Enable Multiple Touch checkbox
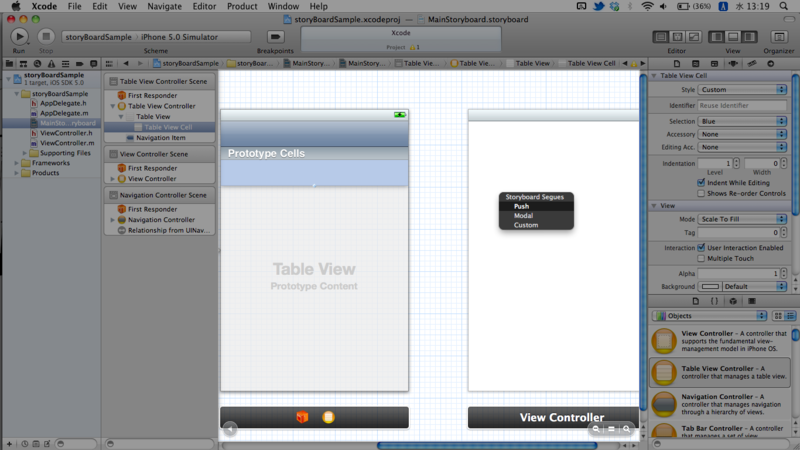The height and width of the screenshot is (450, 800). point(701,258)
